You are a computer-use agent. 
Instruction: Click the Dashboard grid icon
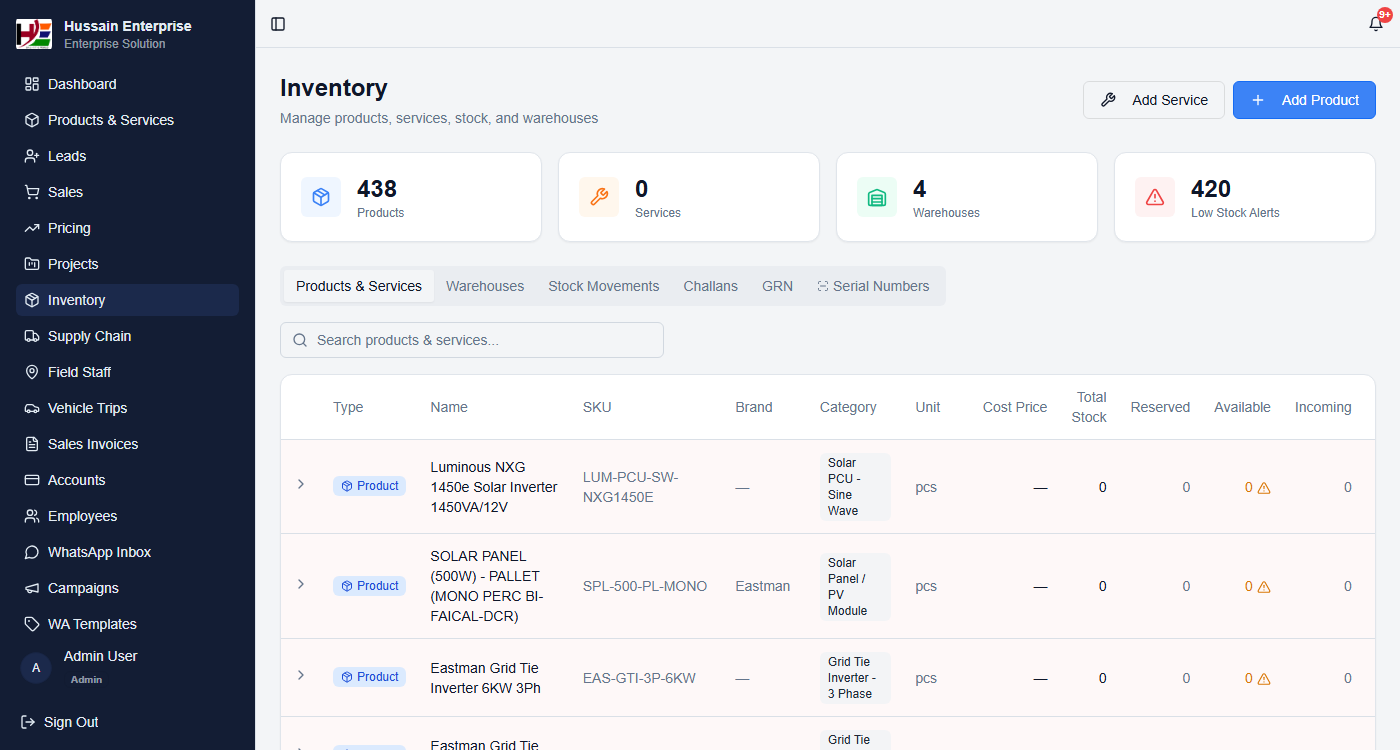pyautogui.click(x=32, y=84)
